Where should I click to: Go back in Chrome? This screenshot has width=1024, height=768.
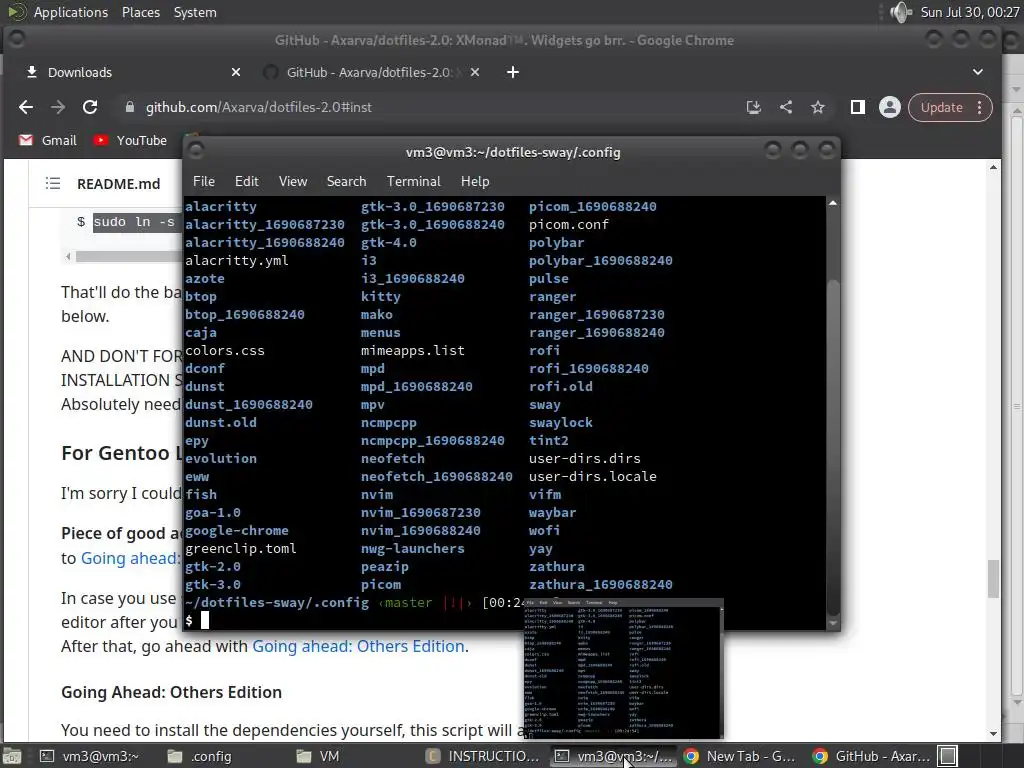25,107
